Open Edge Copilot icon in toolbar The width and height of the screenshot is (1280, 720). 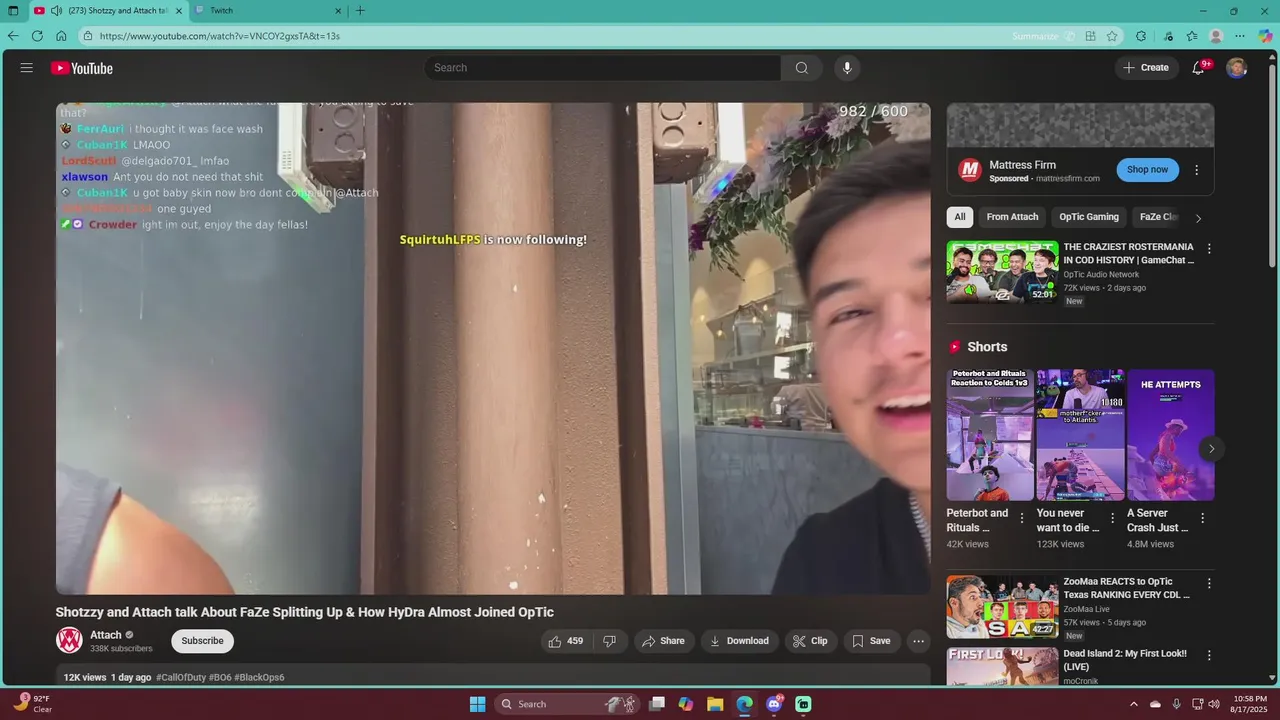[1265, 36]
